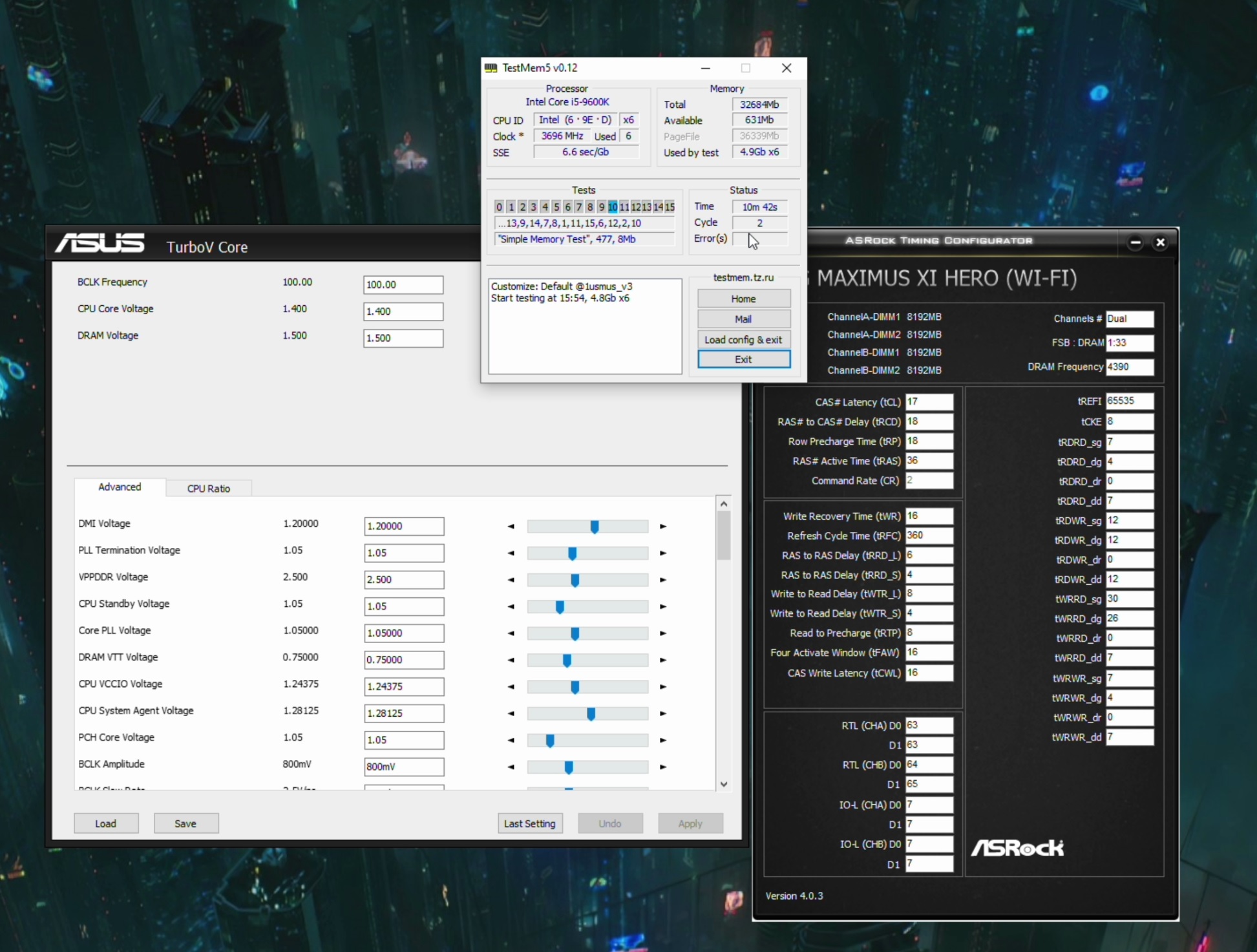Viewport: 1257px width, 952px height.
Task: Click the CPU Core Voltage input field
Action: (x=403, y=311)
